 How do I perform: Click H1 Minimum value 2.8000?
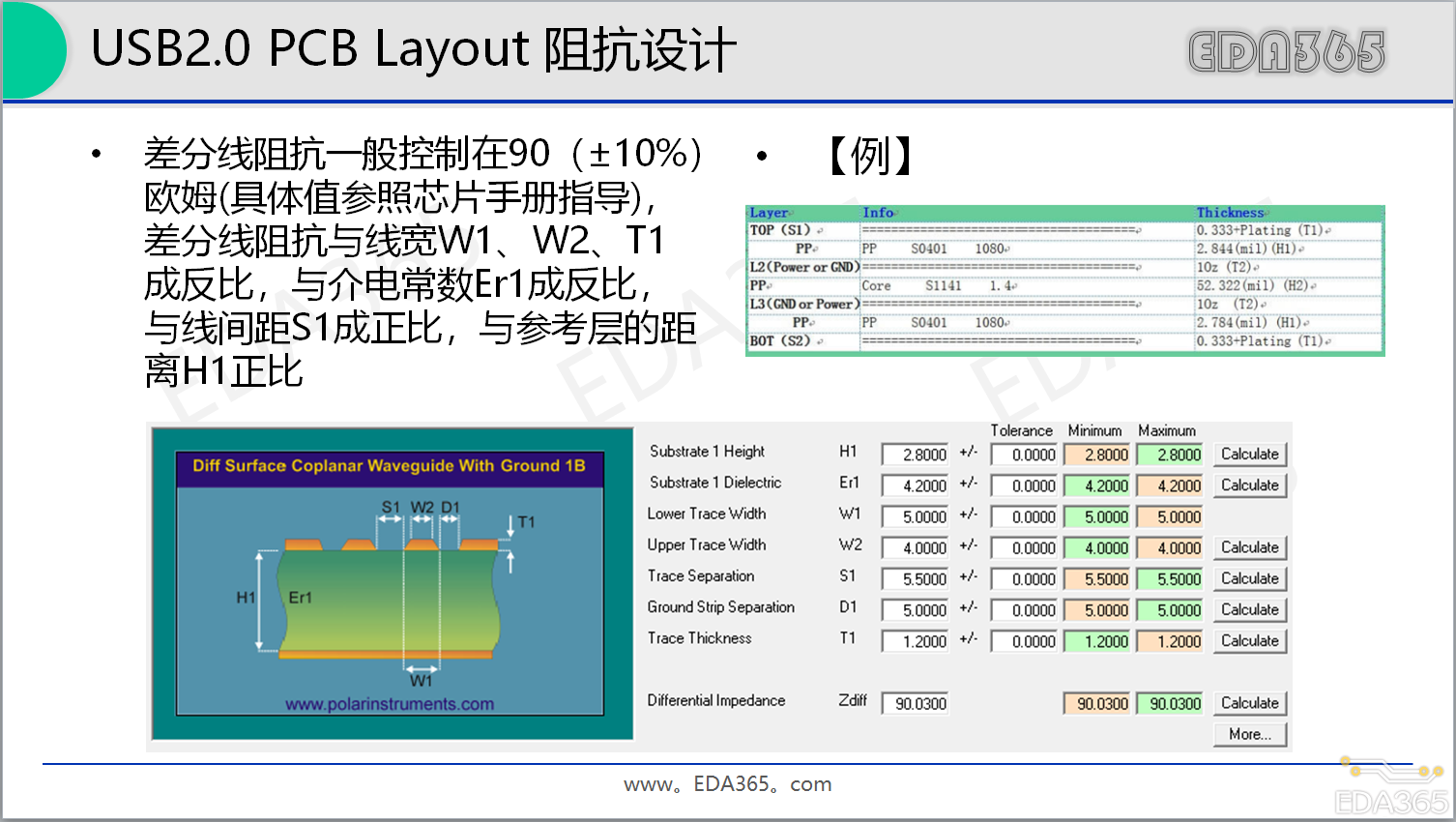(1097, 455)
